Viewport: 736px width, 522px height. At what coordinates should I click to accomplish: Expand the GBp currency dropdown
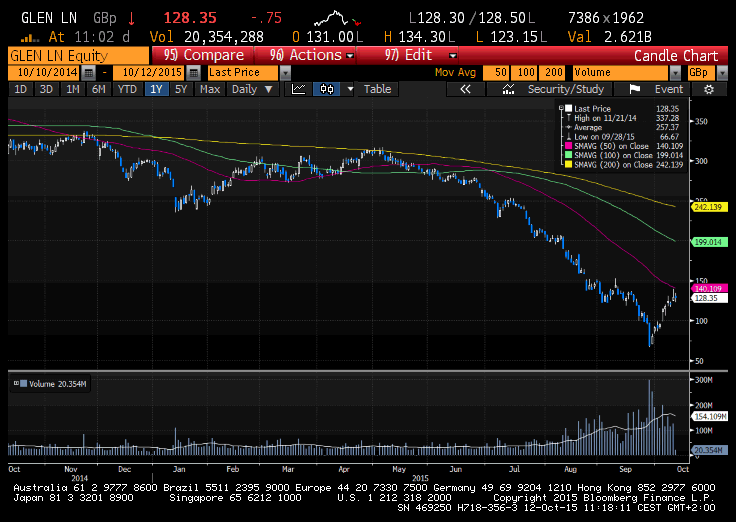(723, 73)
